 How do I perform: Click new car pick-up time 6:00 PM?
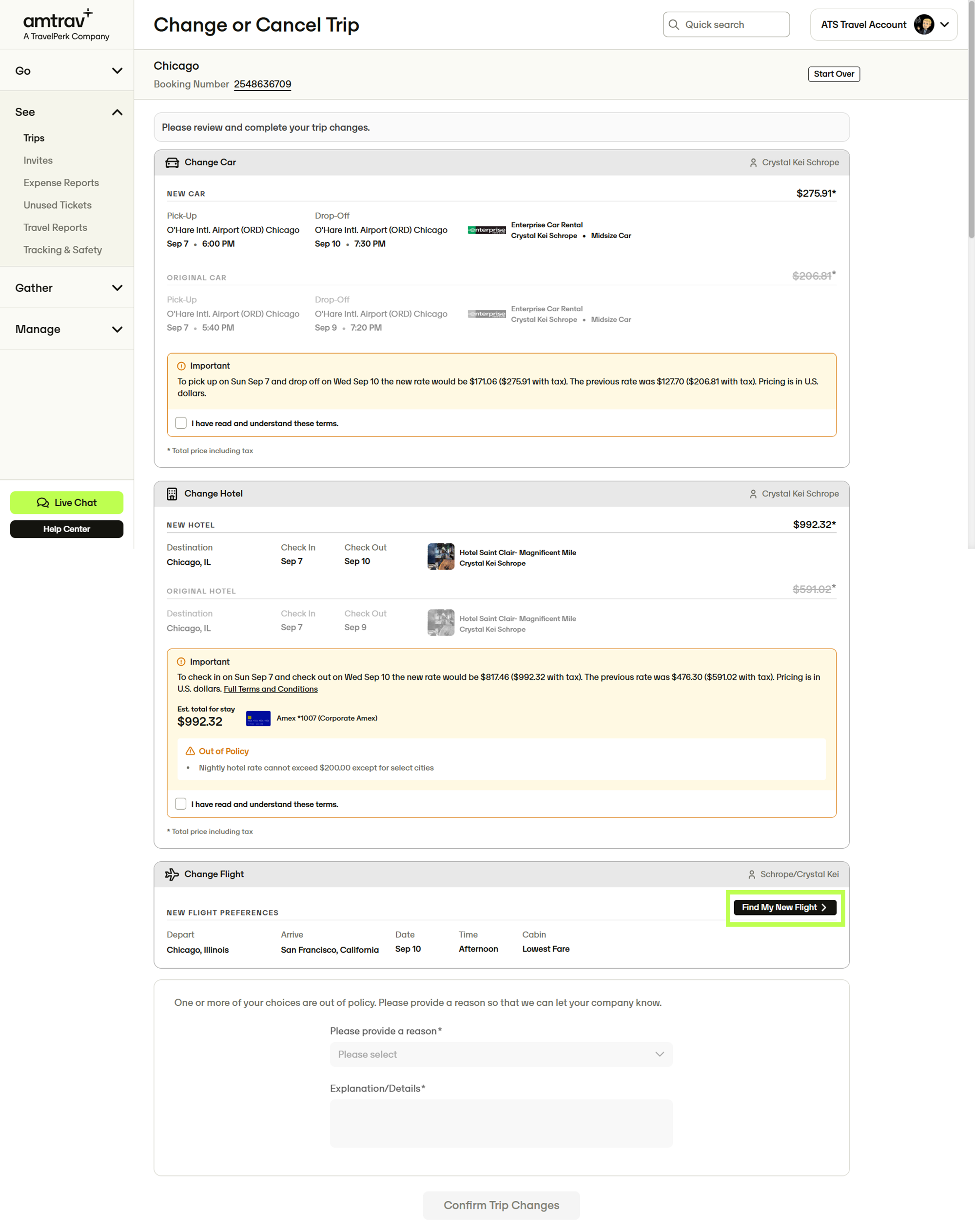[x=218, y=243]
